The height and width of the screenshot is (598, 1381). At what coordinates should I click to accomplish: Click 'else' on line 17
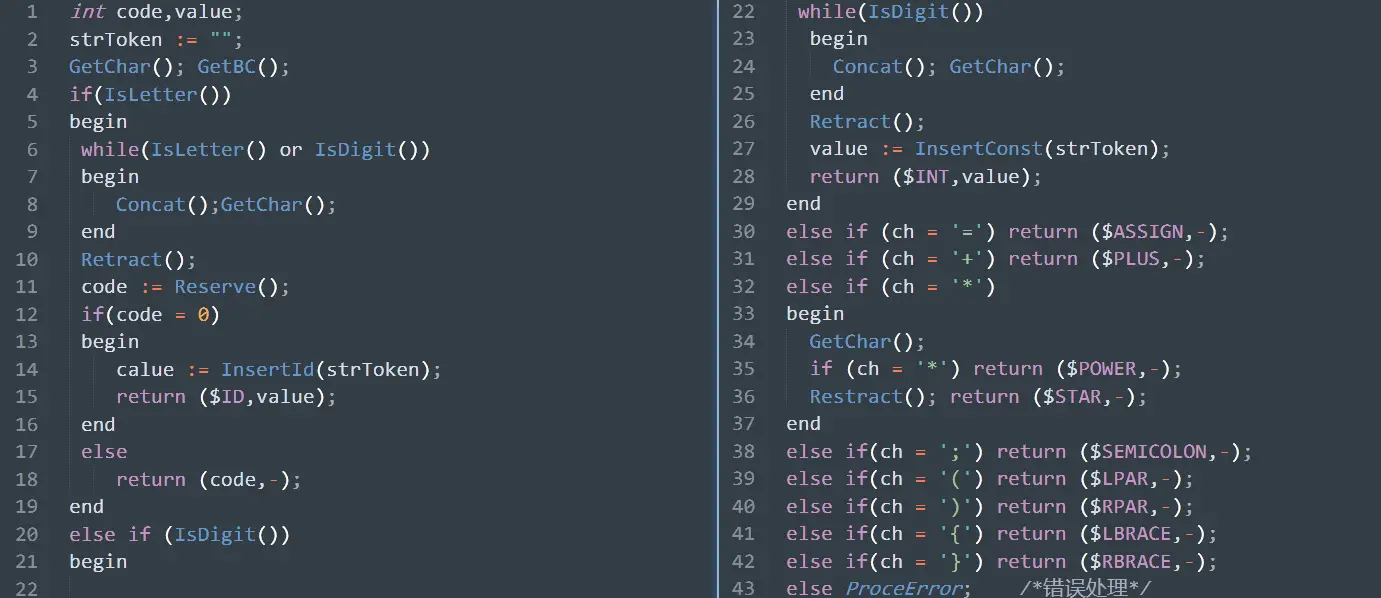pos(104,452)
